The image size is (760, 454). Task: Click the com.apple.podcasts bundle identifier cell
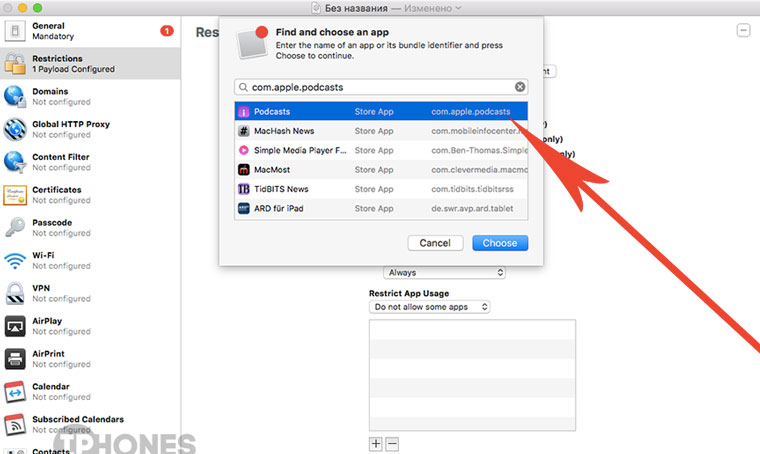point(471,111)
